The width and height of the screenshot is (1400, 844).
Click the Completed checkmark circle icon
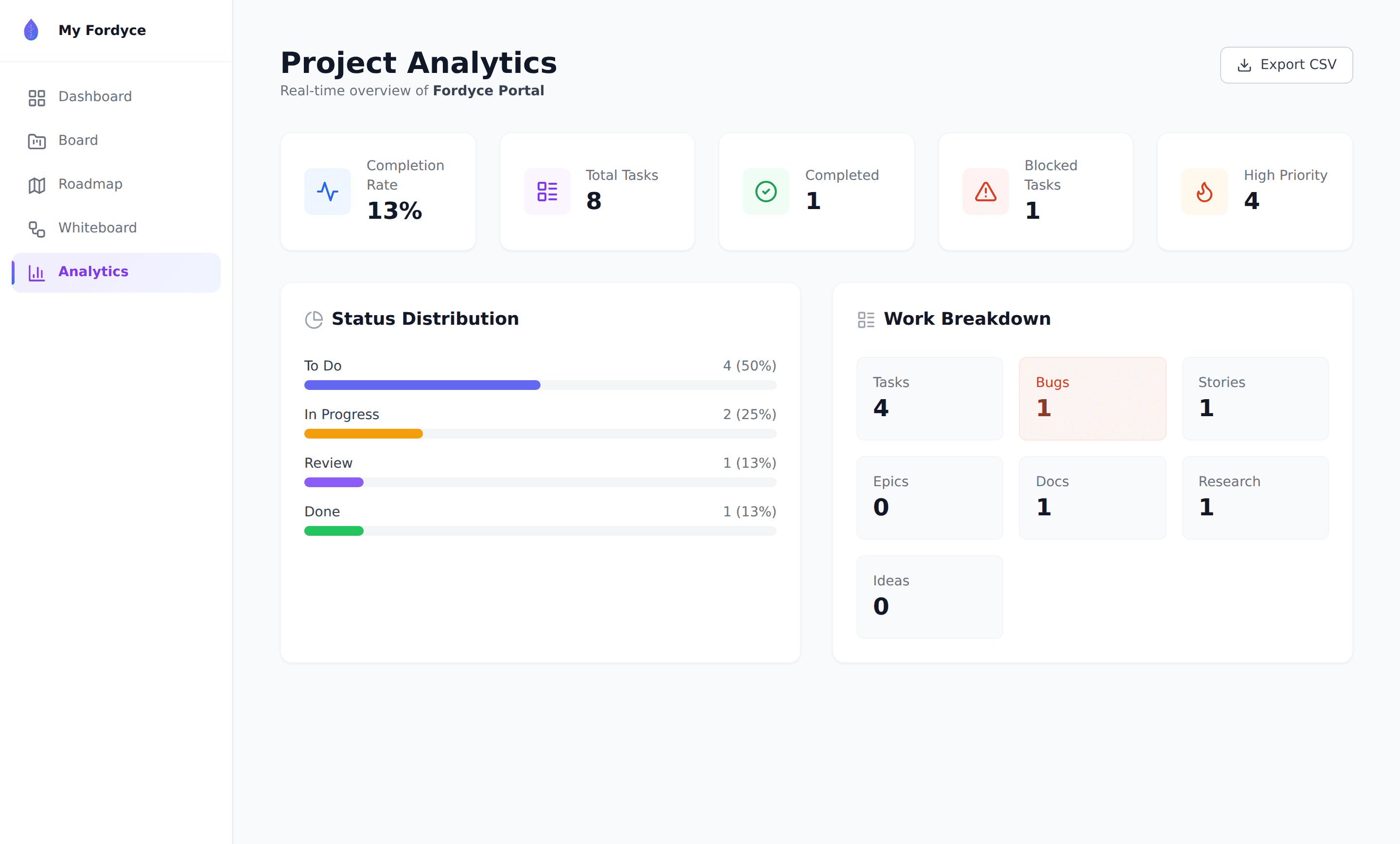tap(766, 192)
